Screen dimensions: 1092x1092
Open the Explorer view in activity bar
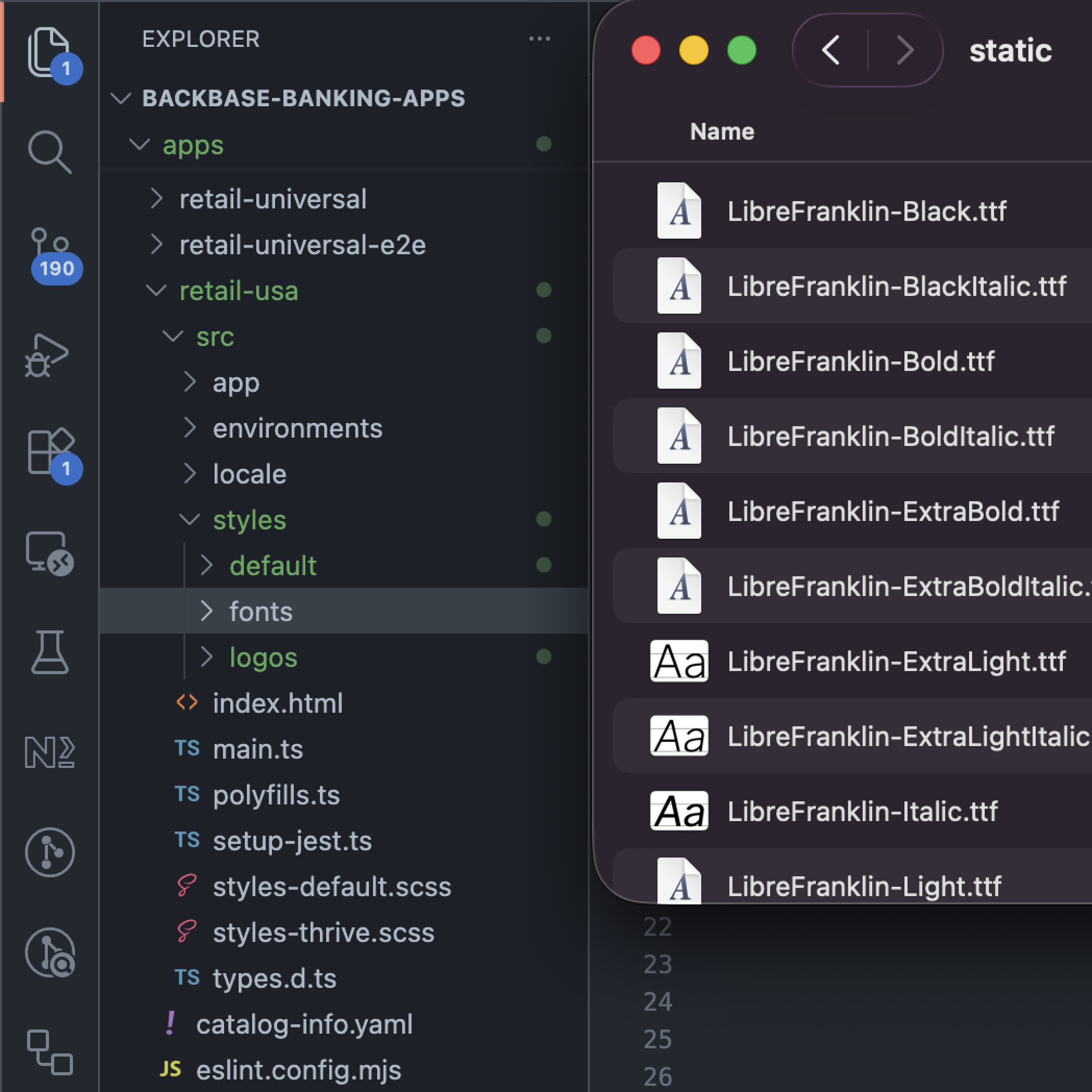(49, 52)
